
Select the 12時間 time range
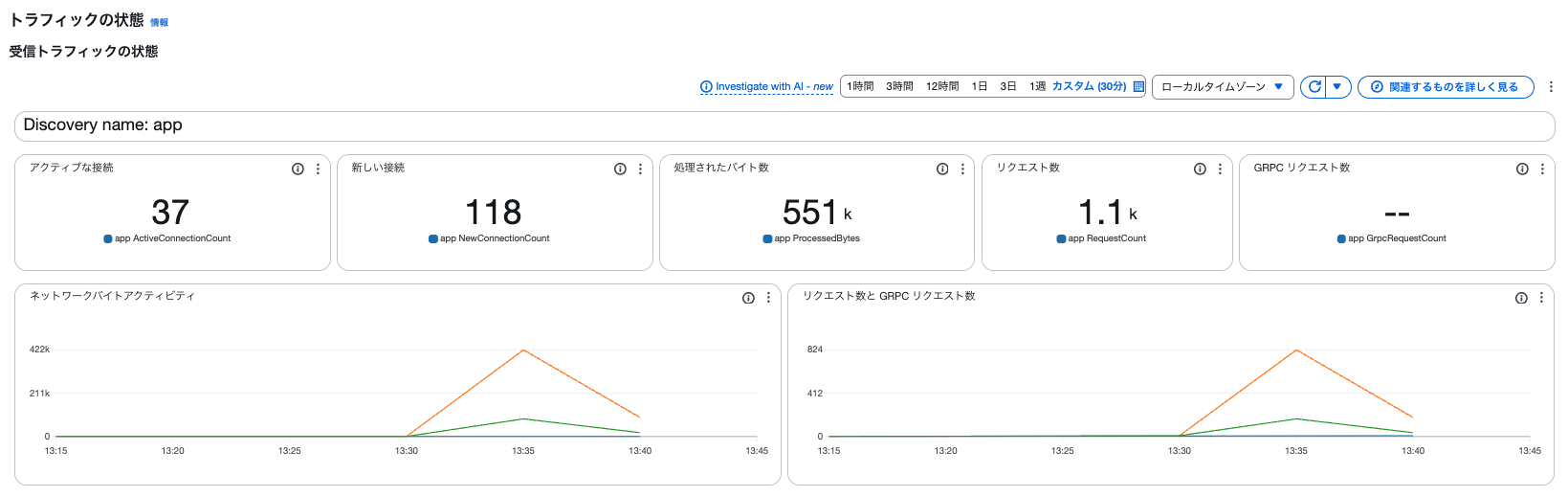click(942, 86)
